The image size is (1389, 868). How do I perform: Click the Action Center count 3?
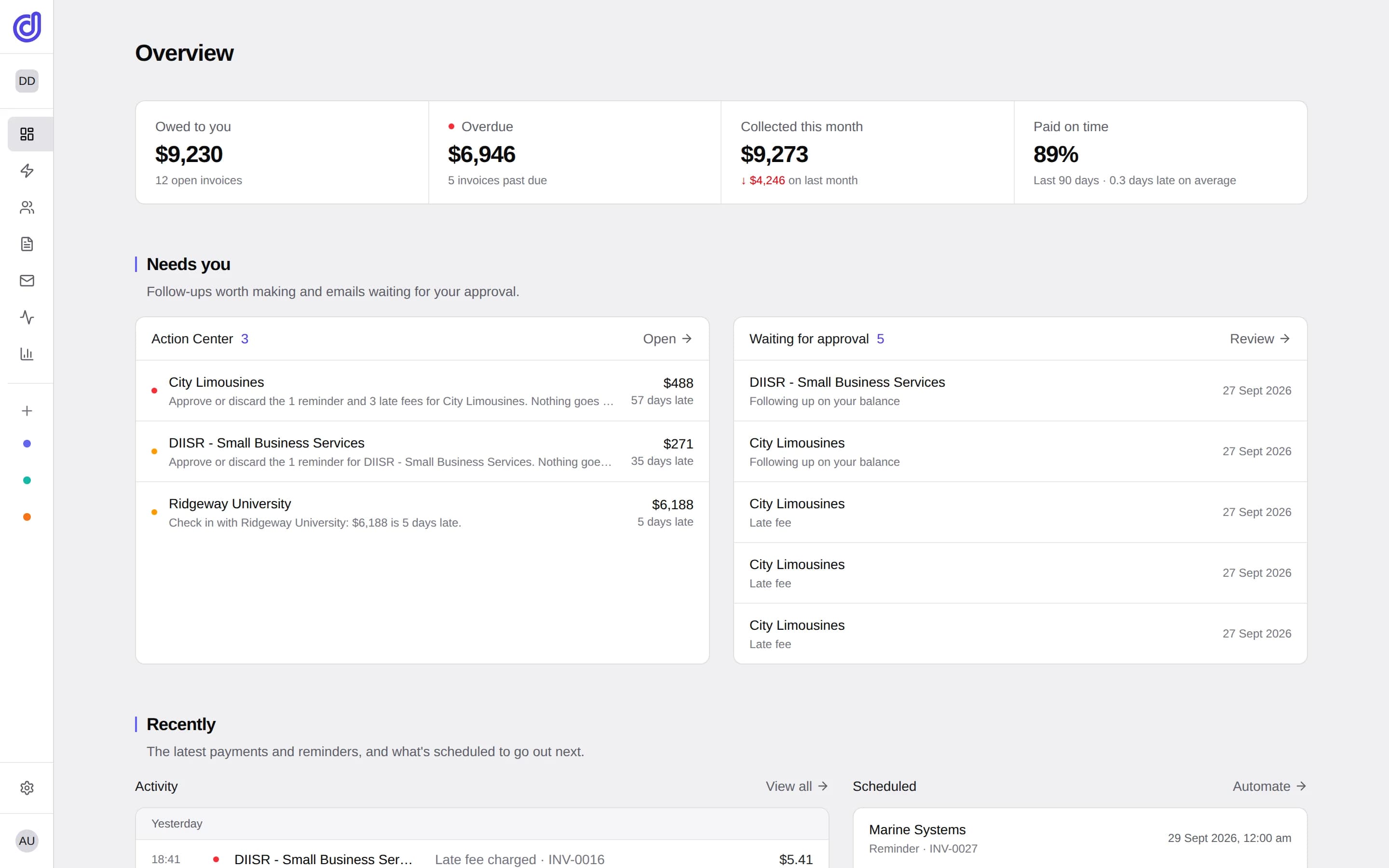(245, 339)
